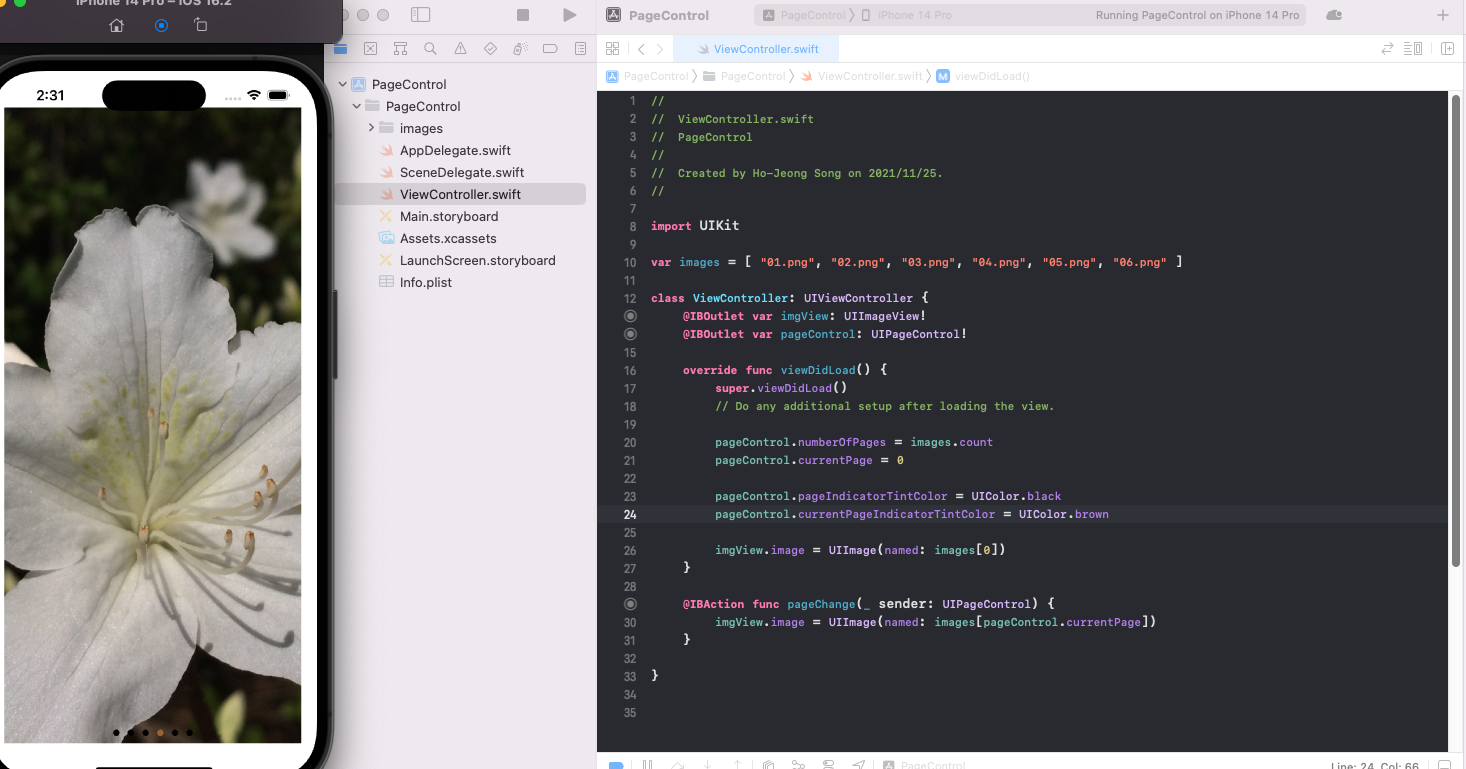Click line number 24 in gutter
Viewport: 1466px width, 769px height.
(x=630, y=514)
